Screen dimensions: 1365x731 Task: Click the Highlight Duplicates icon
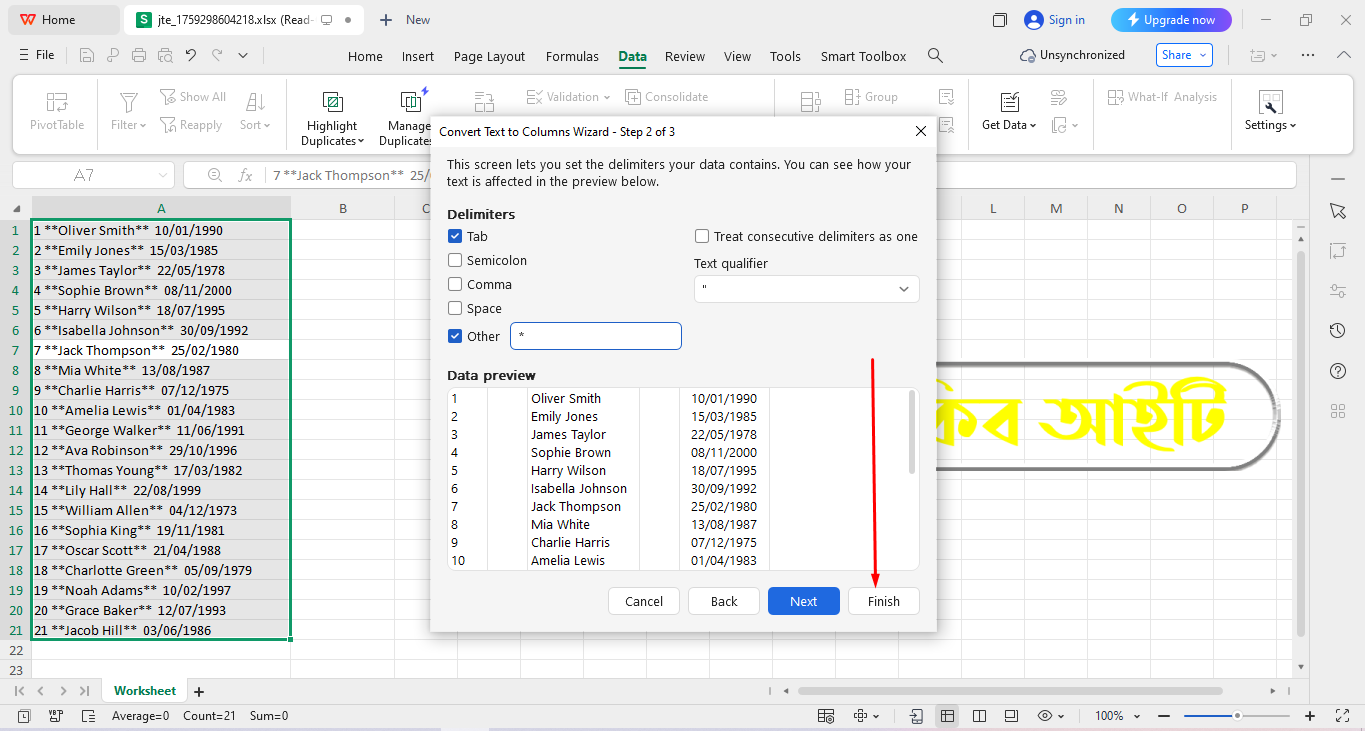click(x=332, y=102)
